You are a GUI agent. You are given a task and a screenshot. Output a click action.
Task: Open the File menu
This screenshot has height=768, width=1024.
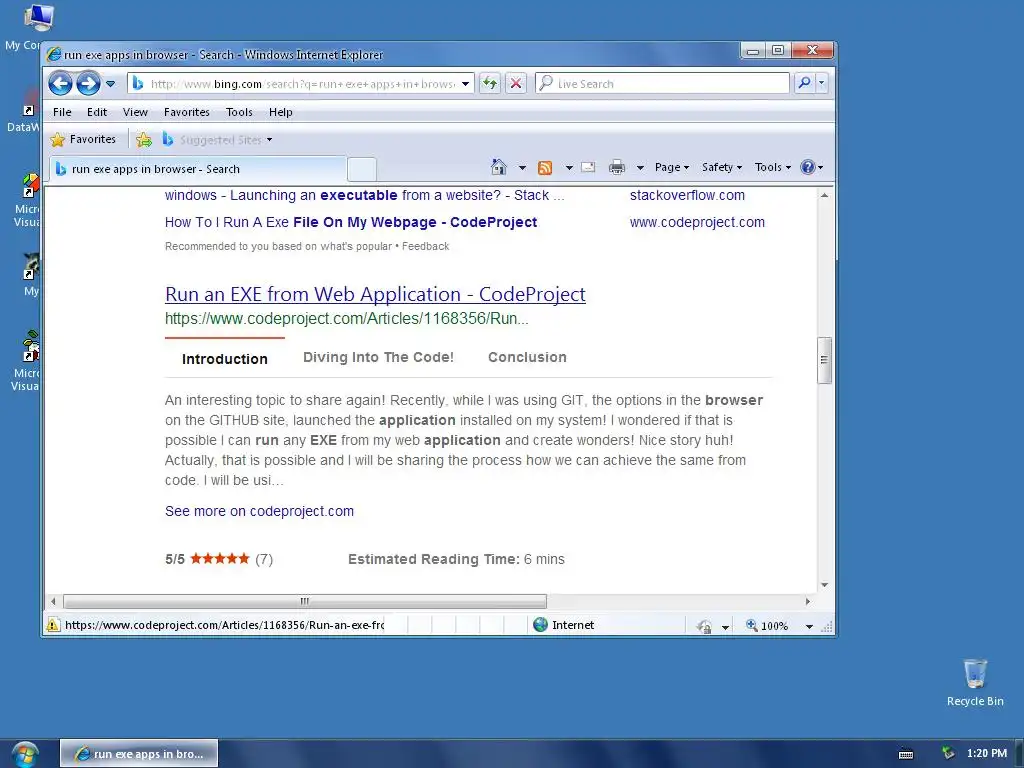pyautogui.click(x=62, y=112)
